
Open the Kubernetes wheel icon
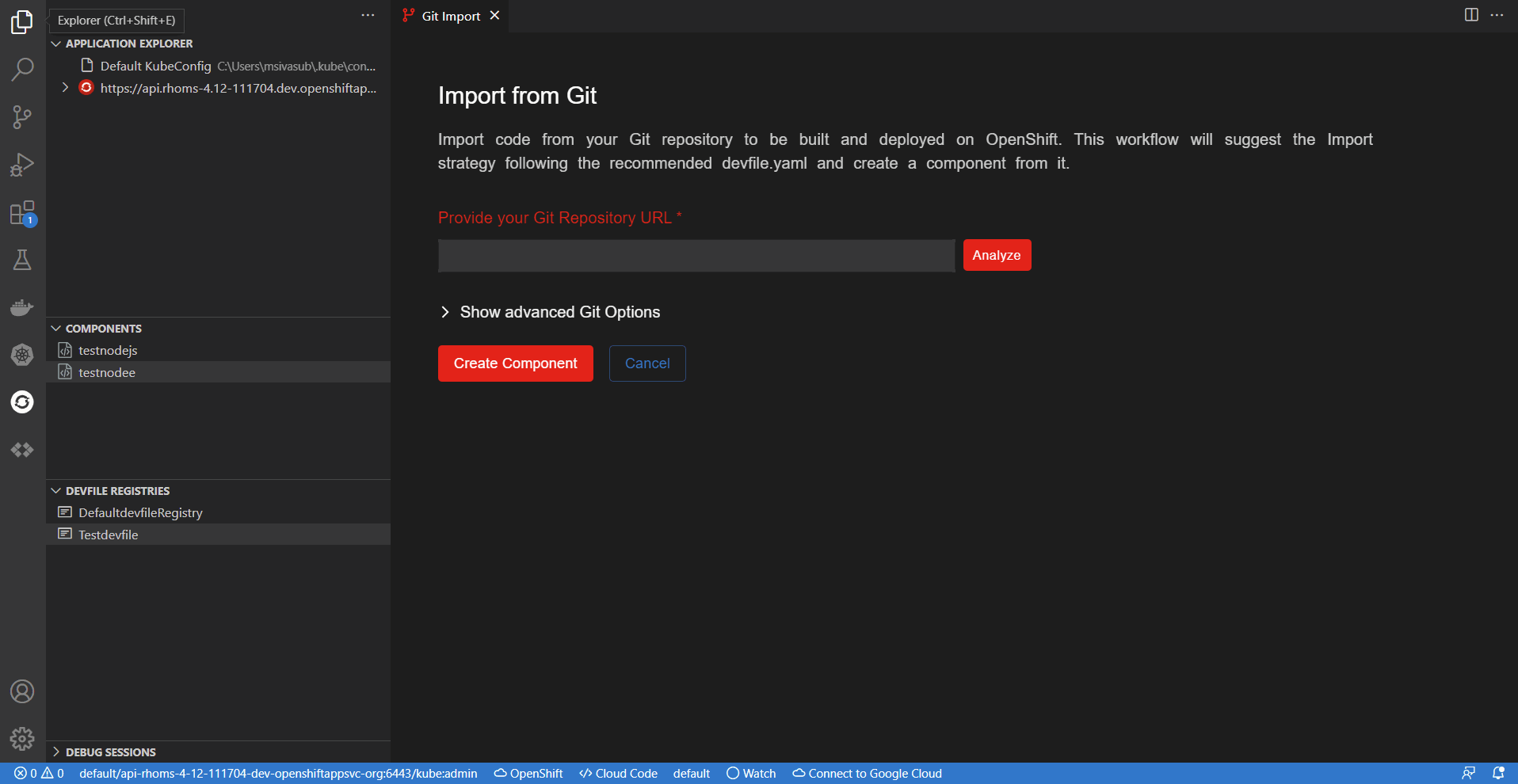22,355
